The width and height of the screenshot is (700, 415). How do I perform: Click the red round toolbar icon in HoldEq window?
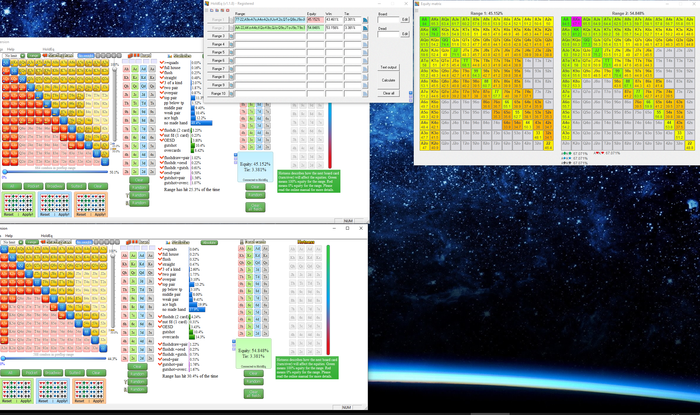227,10
